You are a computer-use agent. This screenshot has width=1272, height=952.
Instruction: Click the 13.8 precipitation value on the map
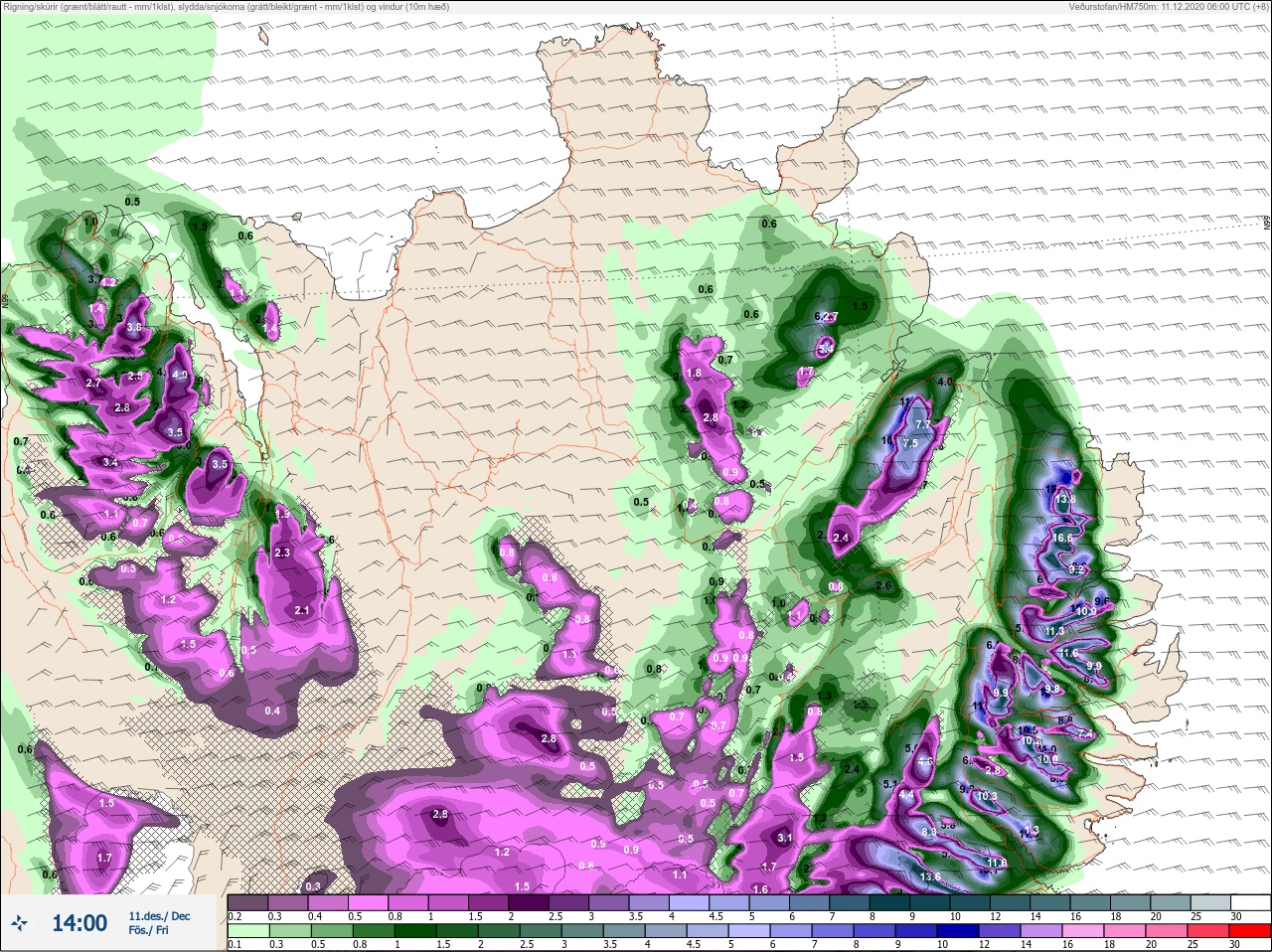pos(1065,499)
